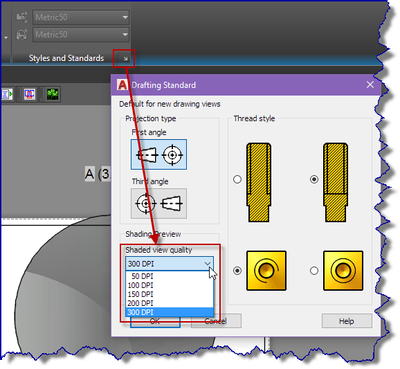This screenshot has width=400, height=369.
Task: Expand Shaded view quality combo box
Action: [x=169, y=264]
